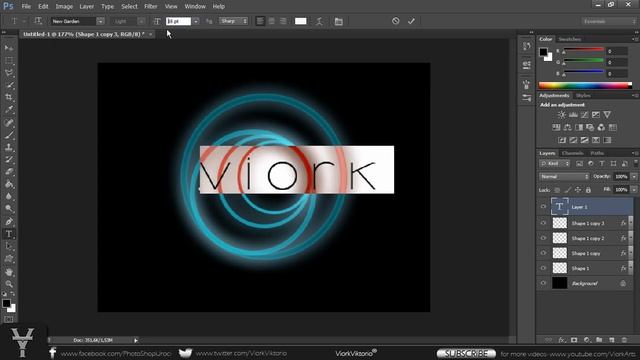The image size is (640, 360).
Task: Click the text color swatch in options bar
Action: click(300, 21)
